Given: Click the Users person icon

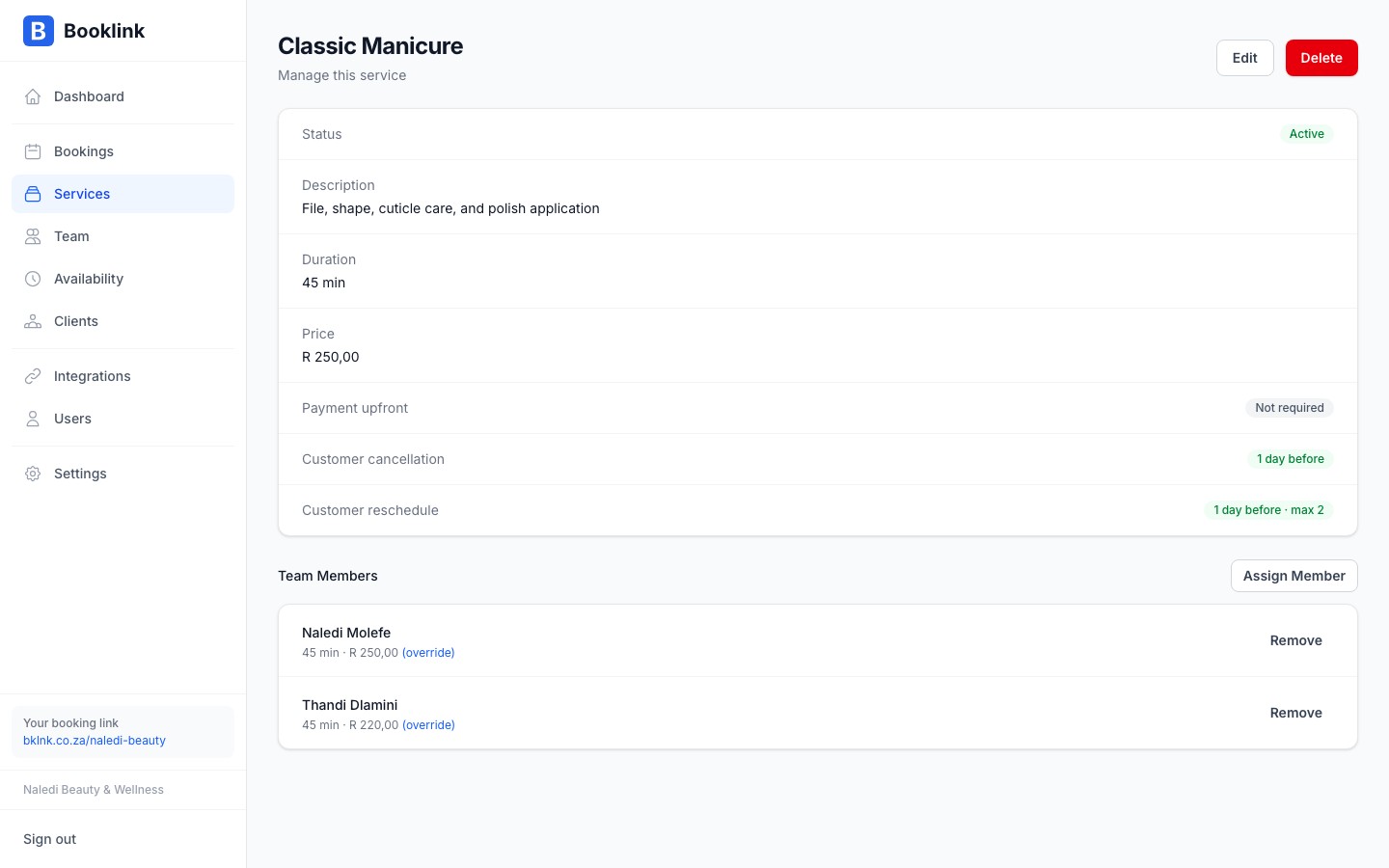Looking at the screenshot, I should click(x=33, y=419).
